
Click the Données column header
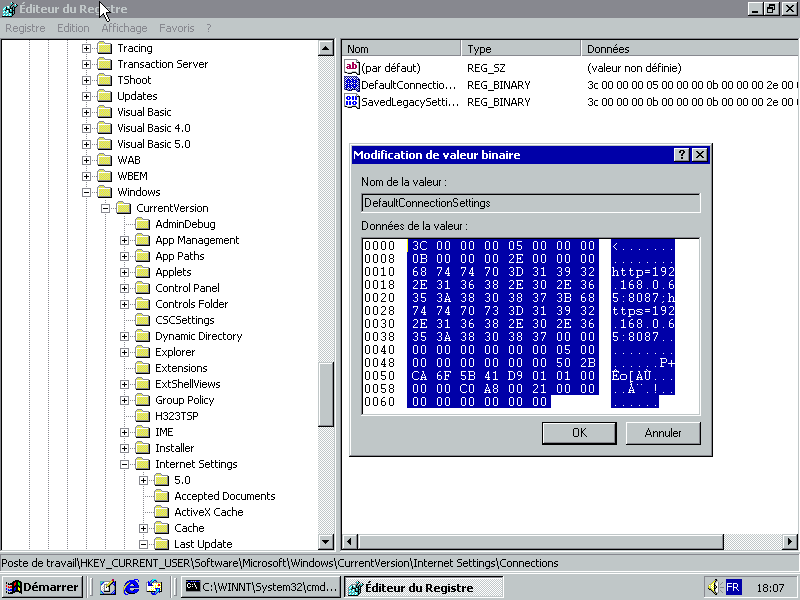690,48
